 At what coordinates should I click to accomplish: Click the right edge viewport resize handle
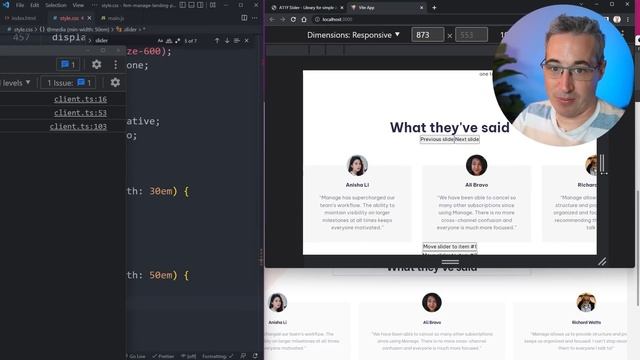(x=602, y=164)
